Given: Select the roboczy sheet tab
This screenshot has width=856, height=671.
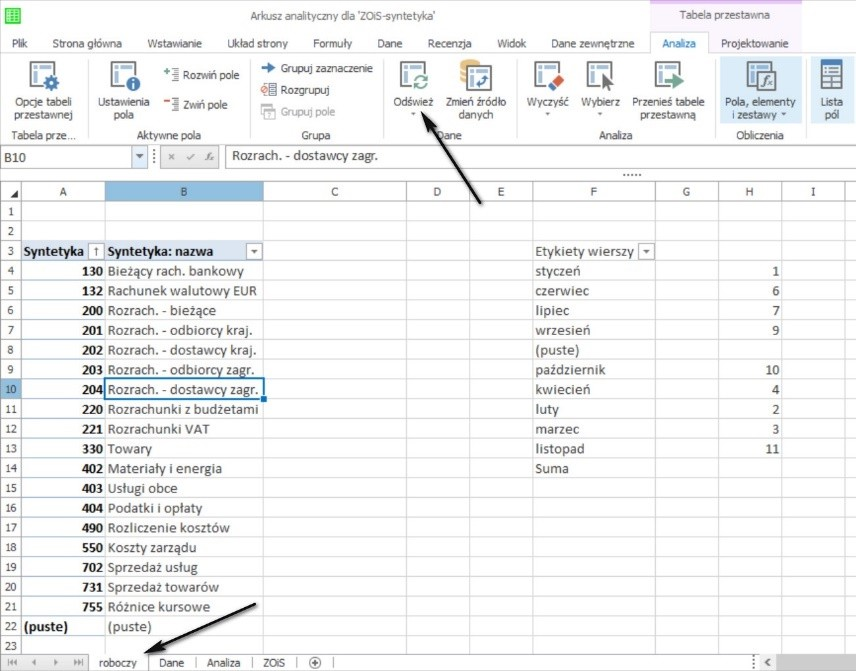Looking at the screenshot, I should tap(118, 662).
